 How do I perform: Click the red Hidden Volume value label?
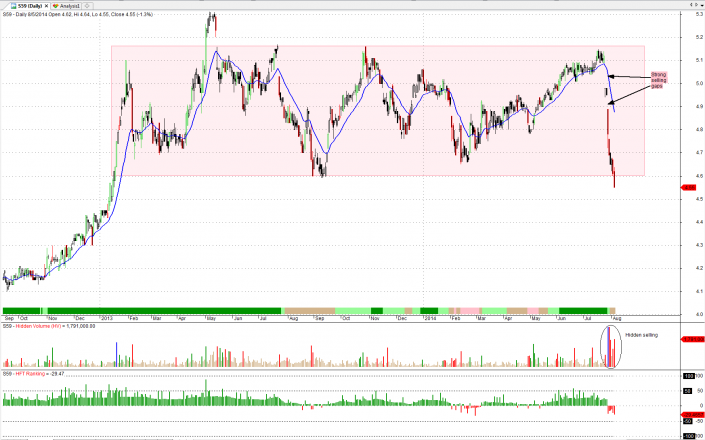pos(693,340)
